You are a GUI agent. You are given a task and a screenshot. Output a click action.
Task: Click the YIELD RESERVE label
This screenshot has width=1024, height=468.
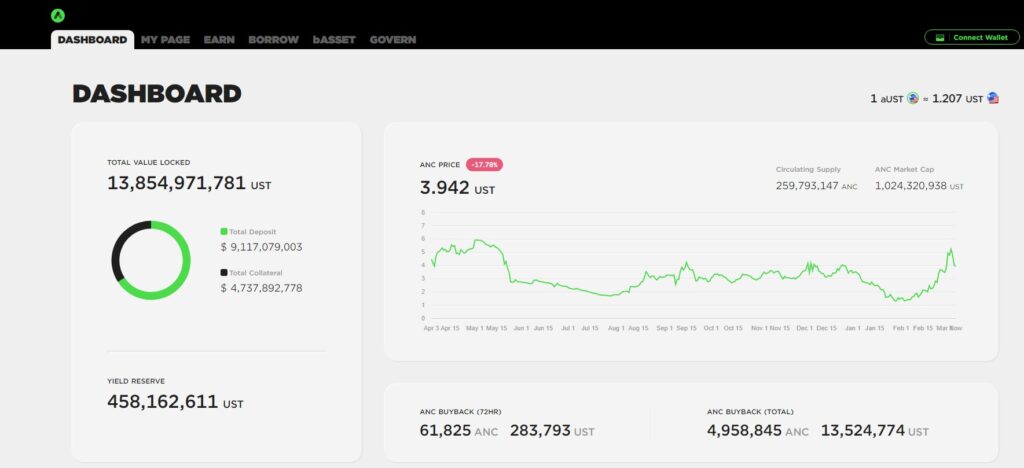pos(136,381)
